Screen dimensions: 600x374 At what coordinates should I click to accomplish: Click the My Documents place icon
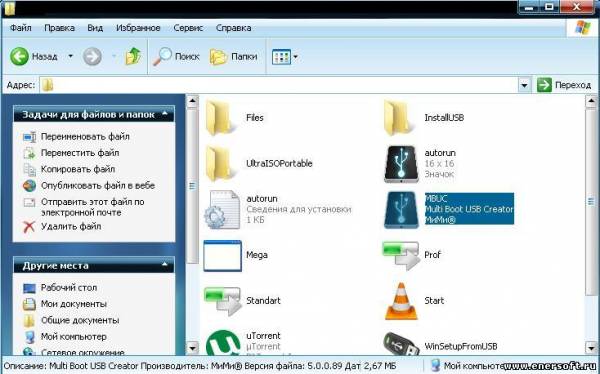(x=29, y=304)
